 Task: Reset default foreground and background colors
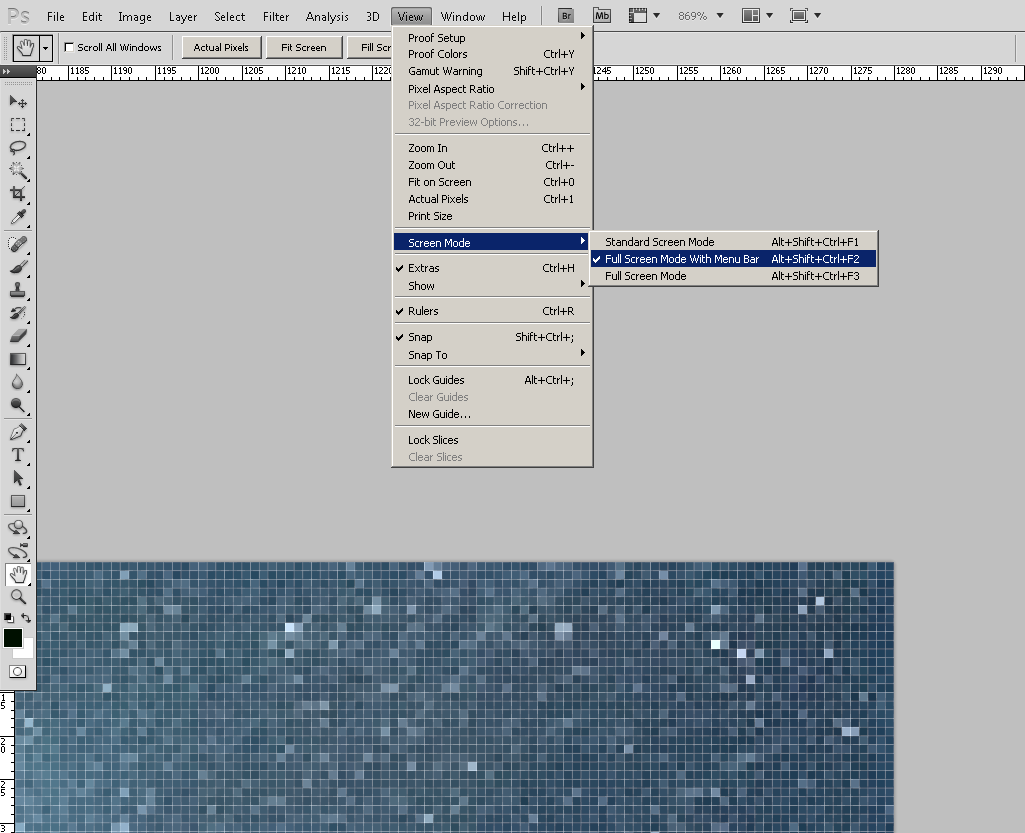pyautogui.click(x=8, y=618)
